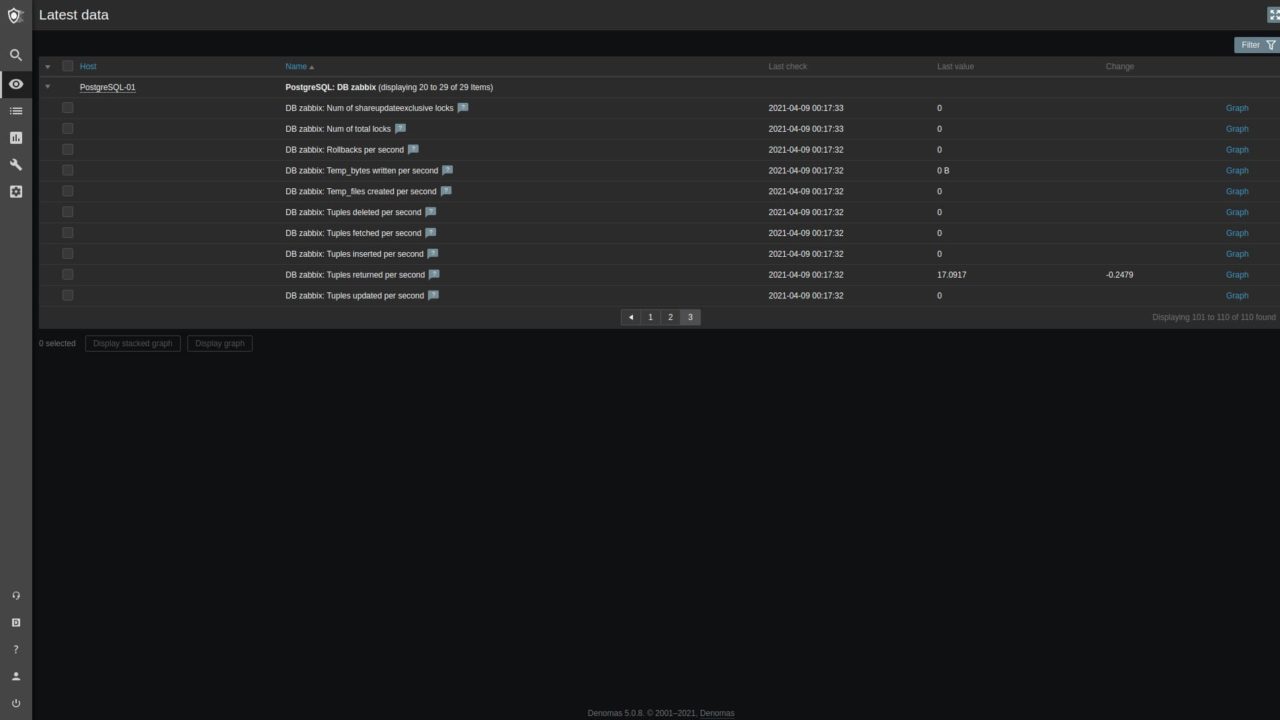The height and width of the screenshot is (720, 1280).
Task: Sort items by the Name column
Action: pyautogui.click(x=296, y=66)
